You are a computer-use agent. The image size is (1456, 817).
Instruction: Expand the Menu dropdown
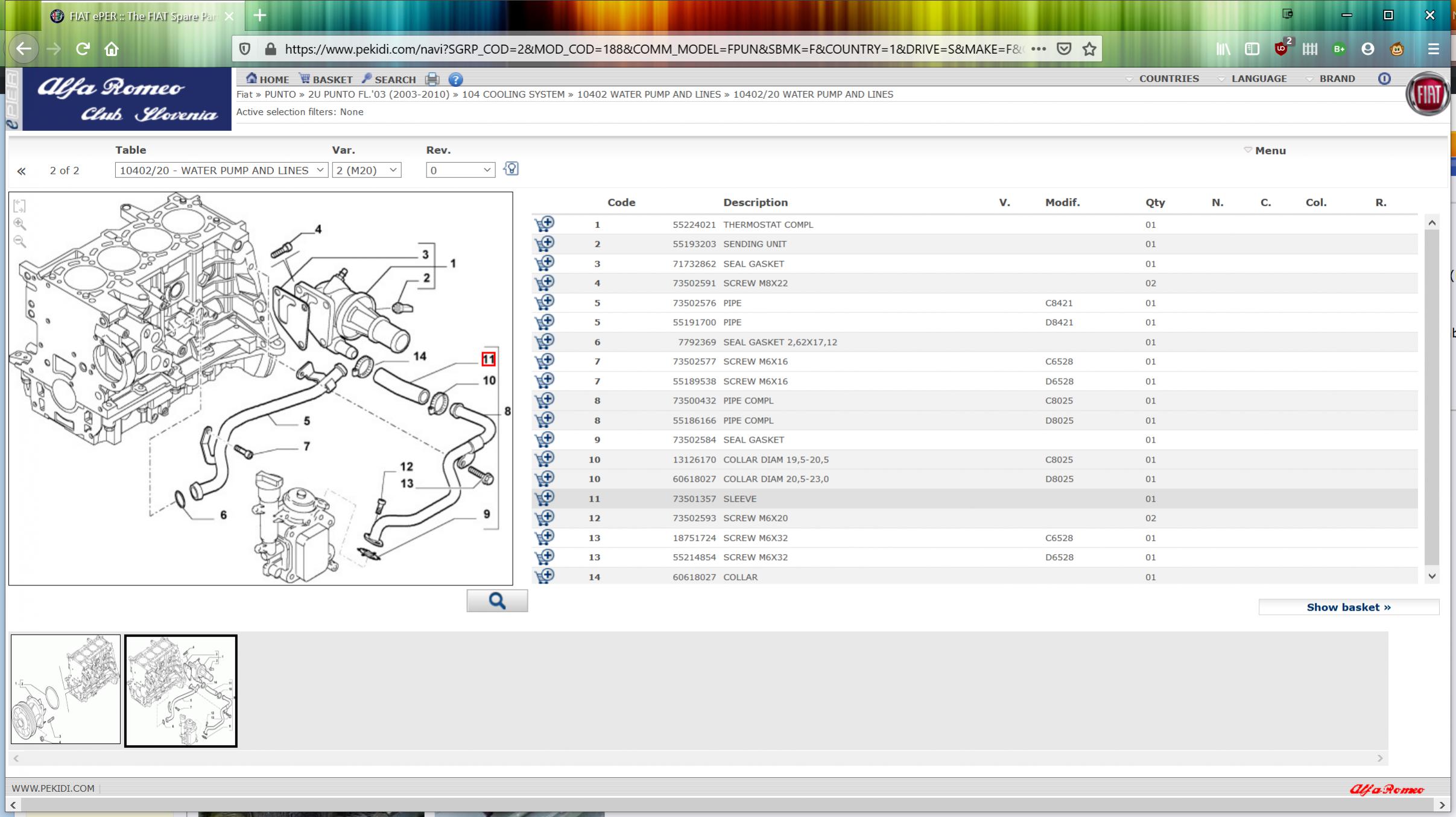coord(1265,151)
